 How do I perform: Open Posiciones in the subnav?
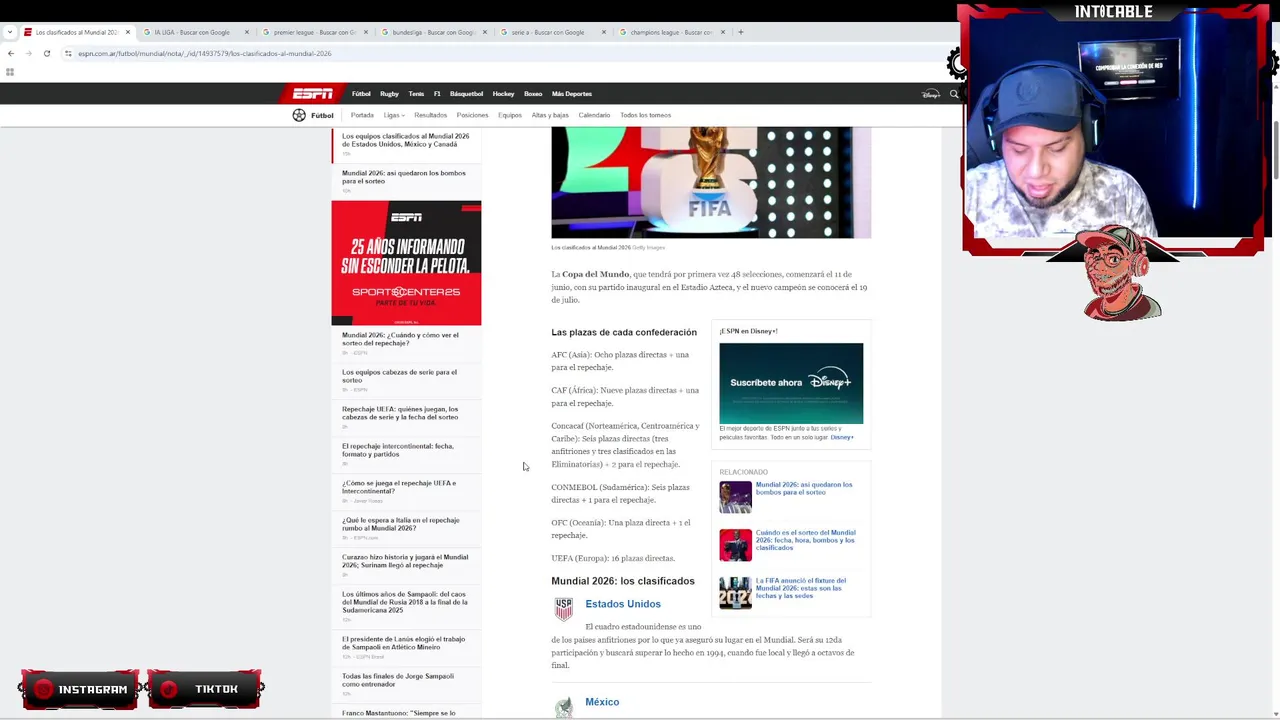pos(472,115)
